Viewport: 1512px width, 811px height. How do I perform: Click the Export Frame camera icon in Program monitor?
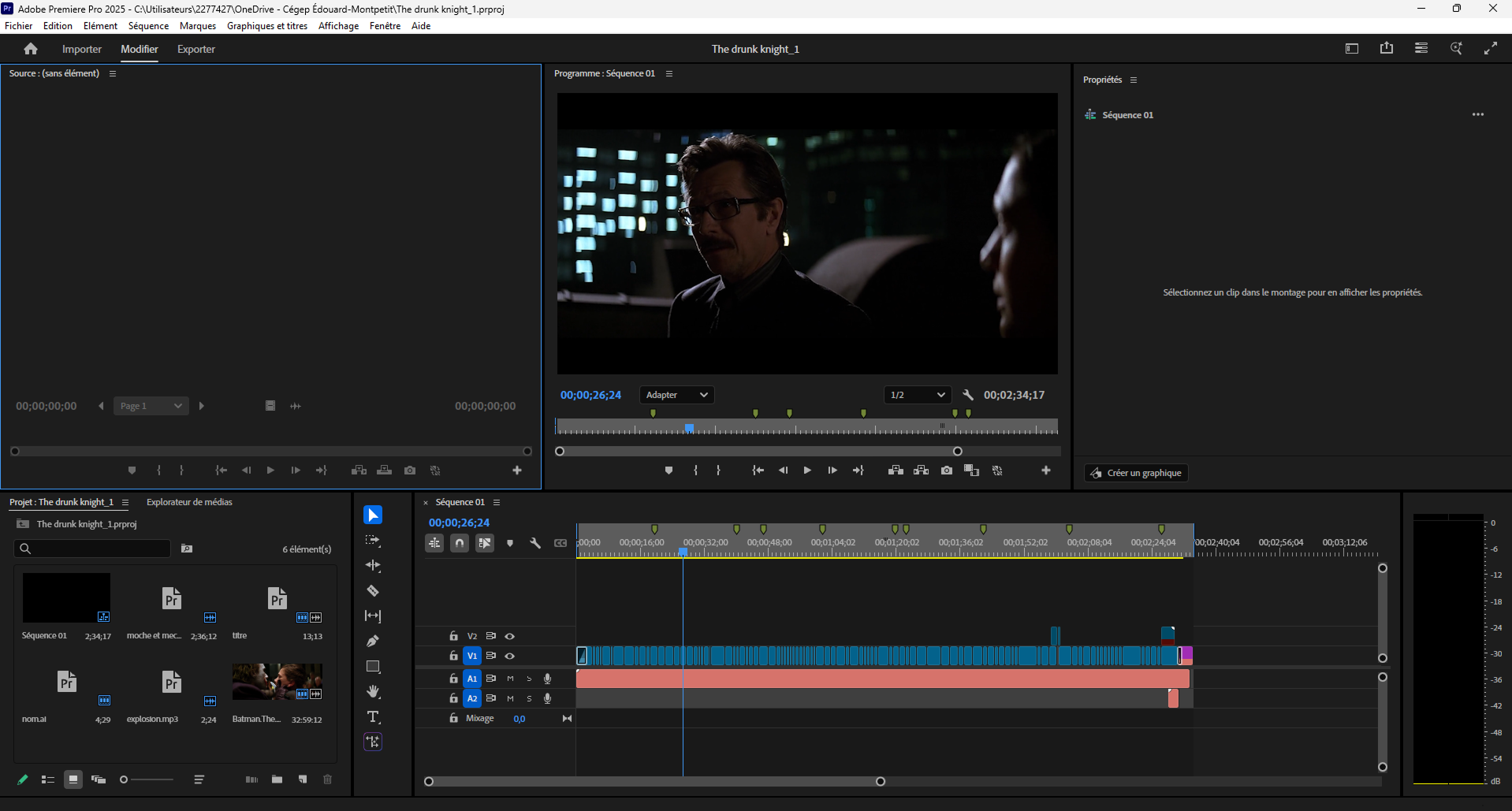(947, 471)
